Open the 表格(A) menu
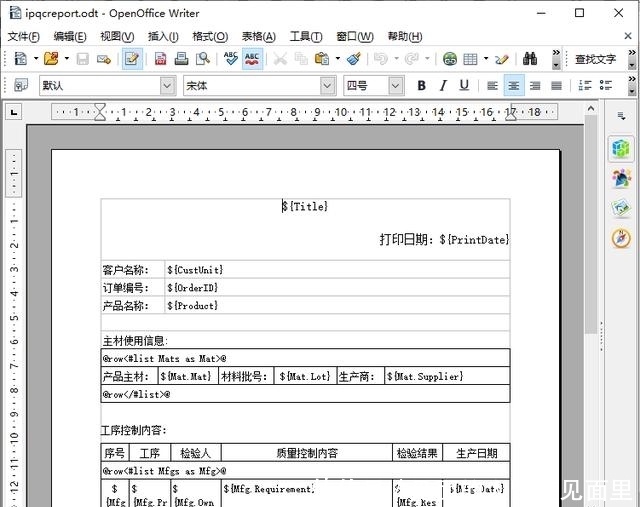The image size is (640, 507). 258,36
